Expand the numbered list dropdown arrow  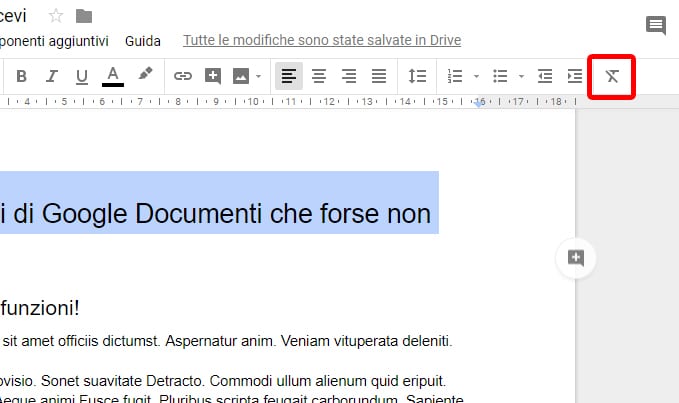[x=476, y=76]
